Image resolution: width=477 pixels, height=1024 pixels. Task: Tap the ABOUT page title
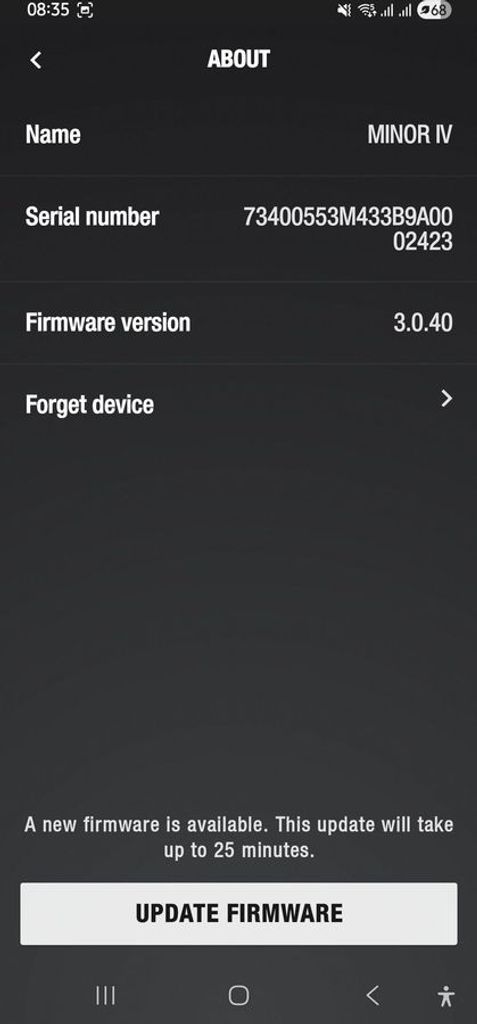tap(238, 59)
